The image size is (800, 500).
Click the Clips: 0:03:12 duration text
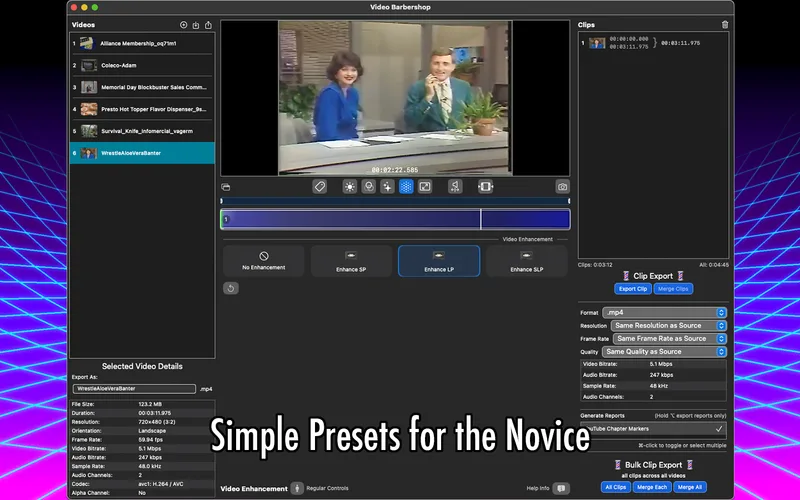click(x=595, y=265)
